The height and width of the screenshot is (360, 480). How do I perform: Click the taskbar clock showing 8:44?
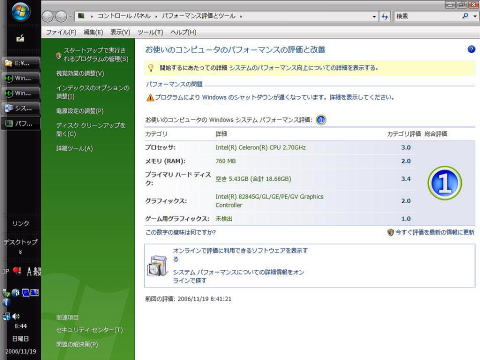(x=21, y=326)
